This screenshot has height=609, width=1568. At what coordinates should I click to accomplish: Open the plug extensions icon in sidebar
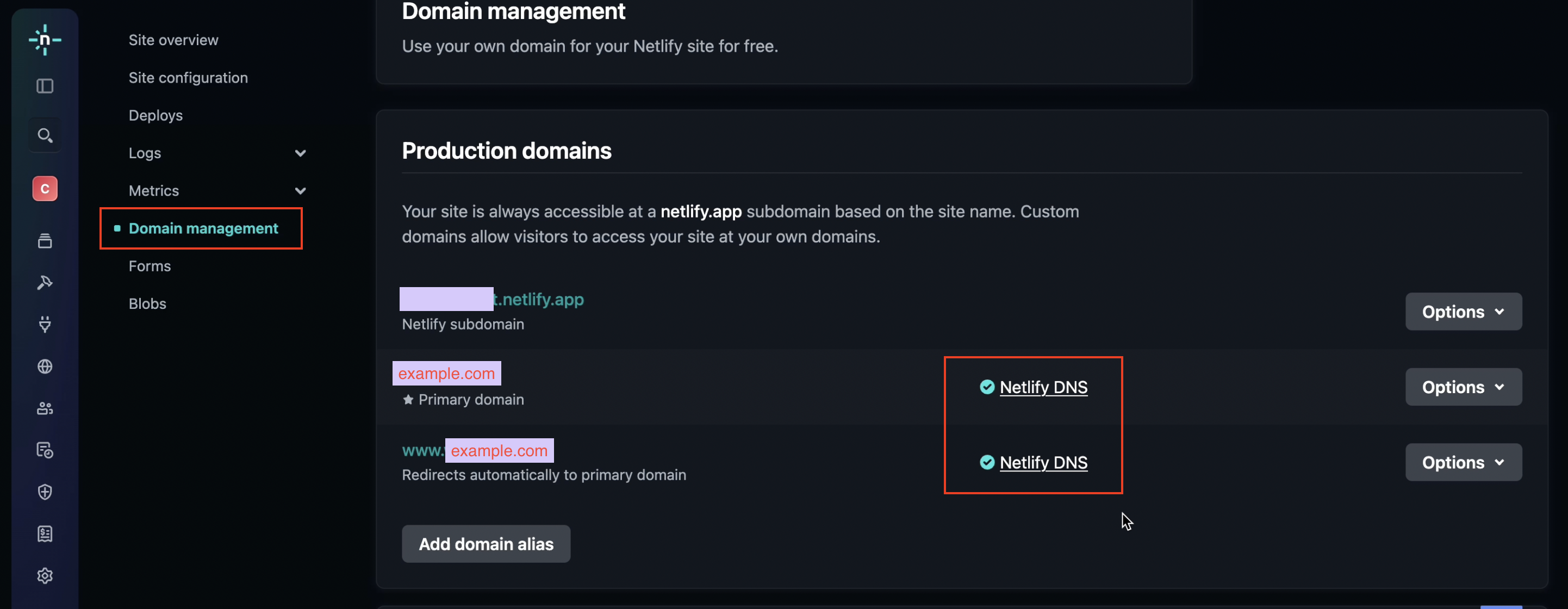(x=45, y=324)
